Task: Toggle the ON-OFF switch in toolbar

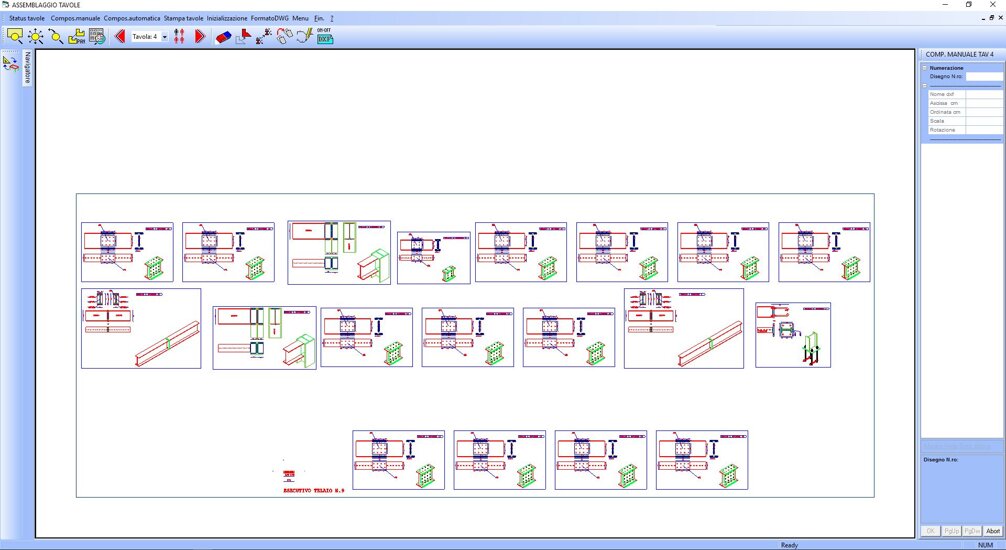Action: 324,30
